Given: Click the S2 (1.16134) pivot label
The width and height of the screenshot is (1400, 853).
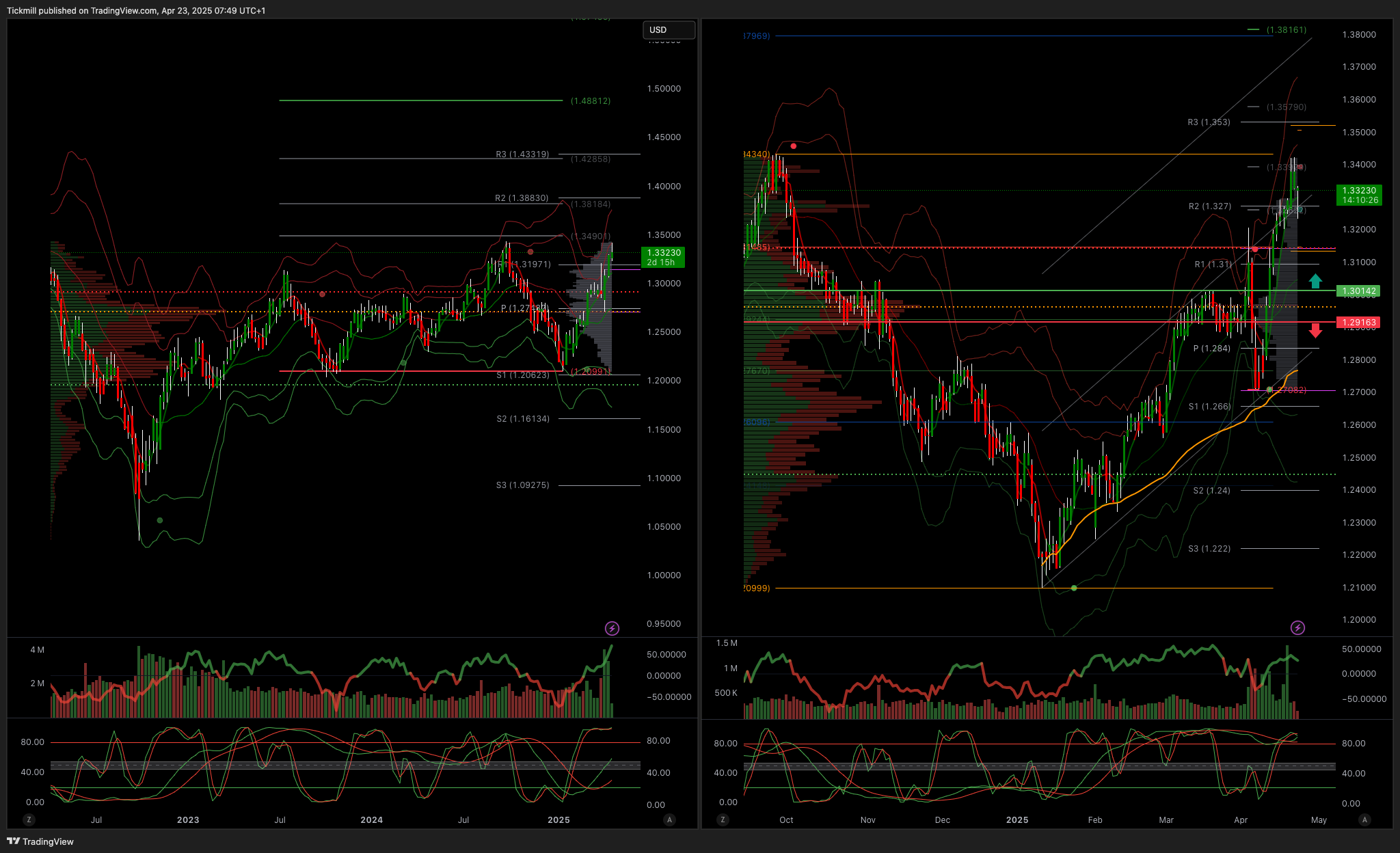Looking at the screenshot, I should click(x=523, y=419).
